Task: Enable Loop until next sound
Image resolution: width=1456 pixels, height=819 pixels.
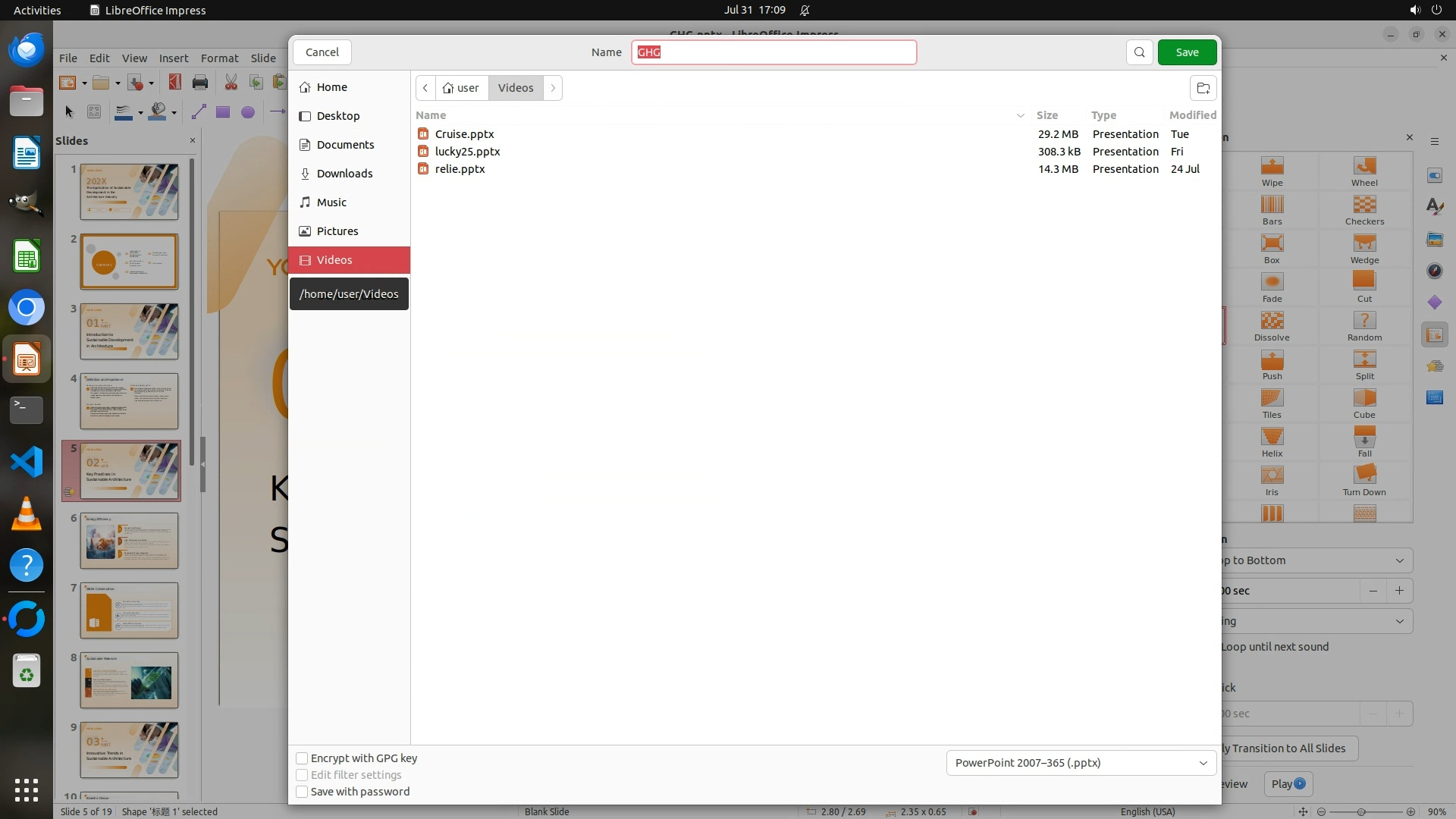Action: 1275,647
